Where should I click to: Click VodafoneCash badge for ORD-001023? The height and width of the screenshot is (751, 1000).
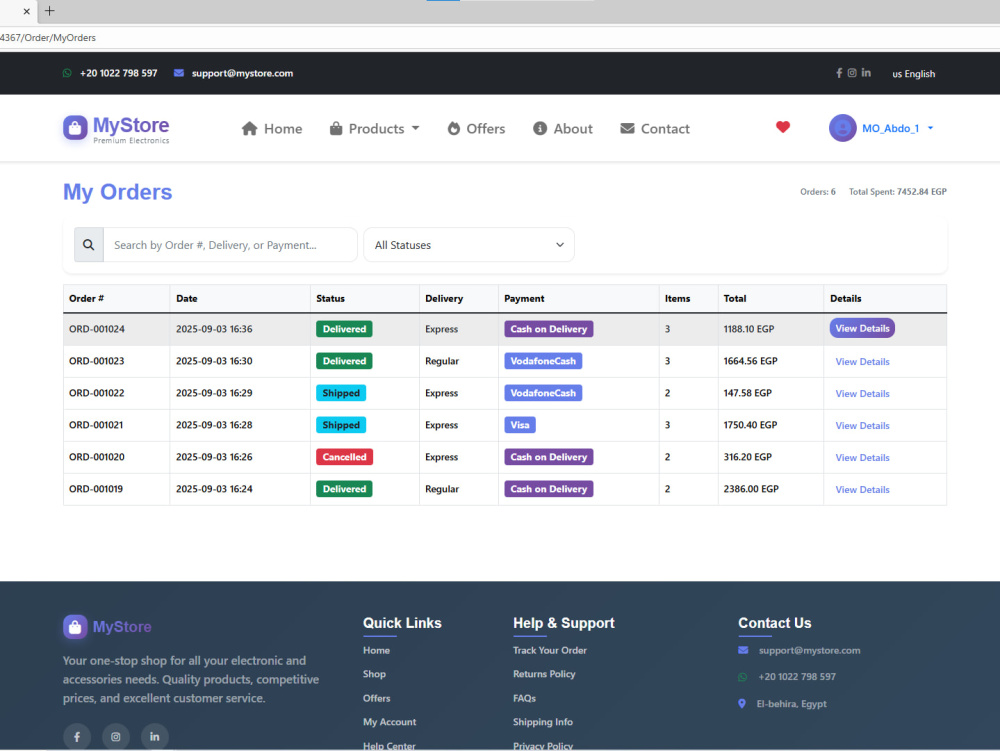(543, 361)
